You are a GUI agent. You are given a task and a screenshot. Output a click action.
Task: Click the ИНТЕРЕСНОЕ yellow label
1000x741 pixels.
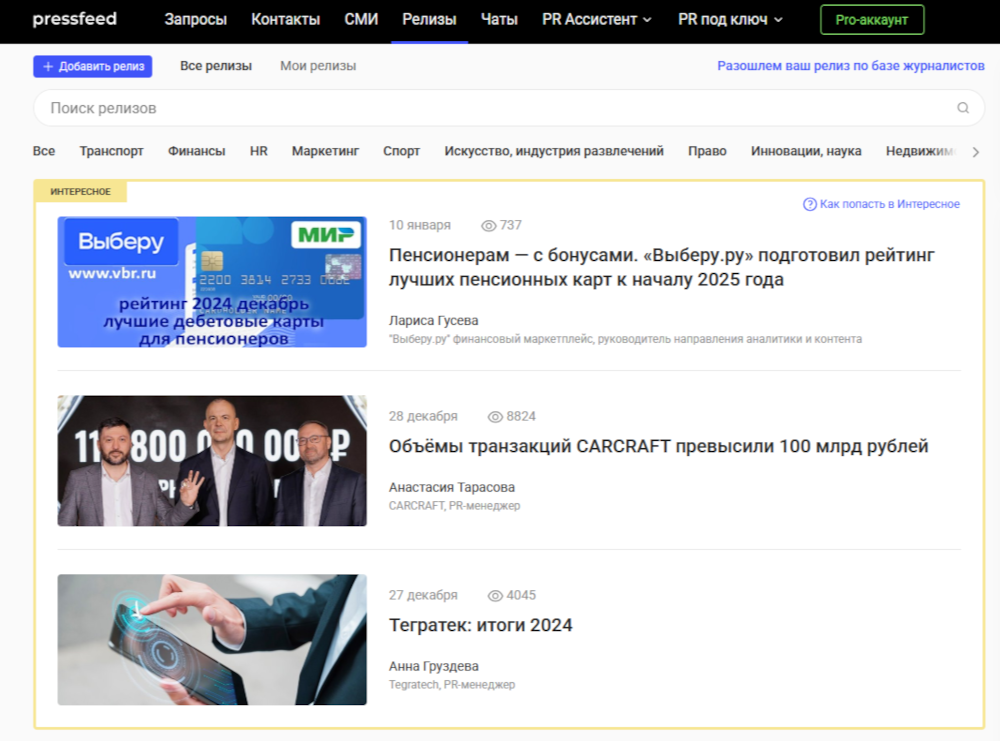(x=80, y=191)
